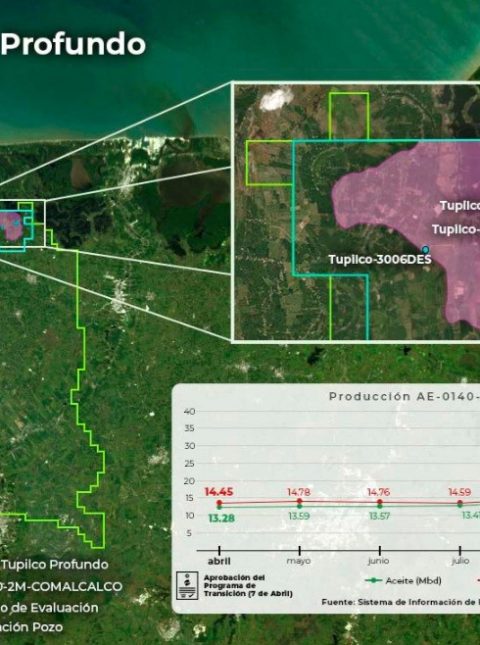The height and width of the screenshot is (645, 480).
Task: Click the 'Profundo' title text
Action: click(73, 44)
